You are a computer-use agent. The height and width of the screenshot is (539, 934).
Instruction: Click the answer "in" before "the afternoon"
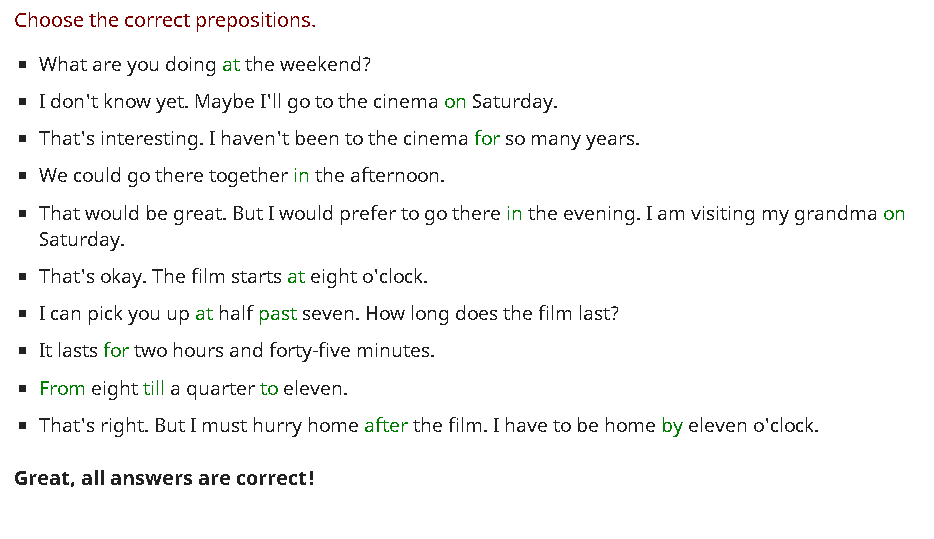[x=301, y=176]
